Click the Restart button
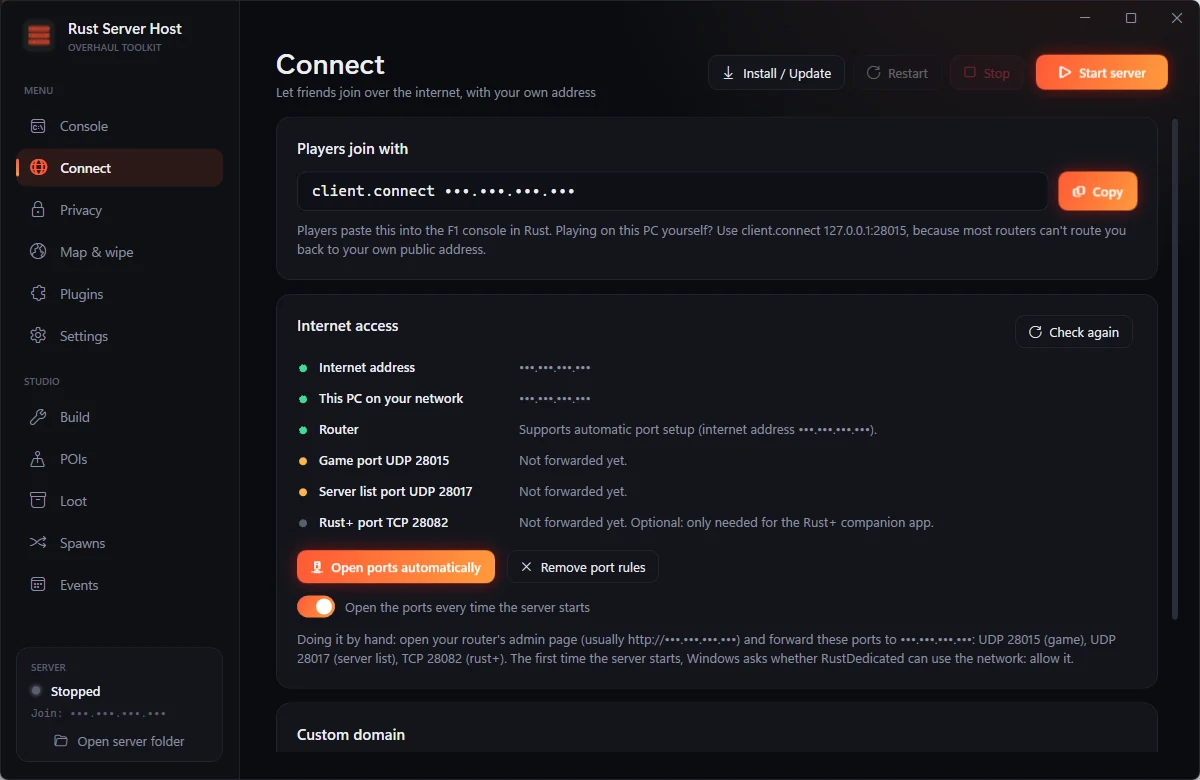The height and width of the screenshot is (780, 1200). click(897, 73)
